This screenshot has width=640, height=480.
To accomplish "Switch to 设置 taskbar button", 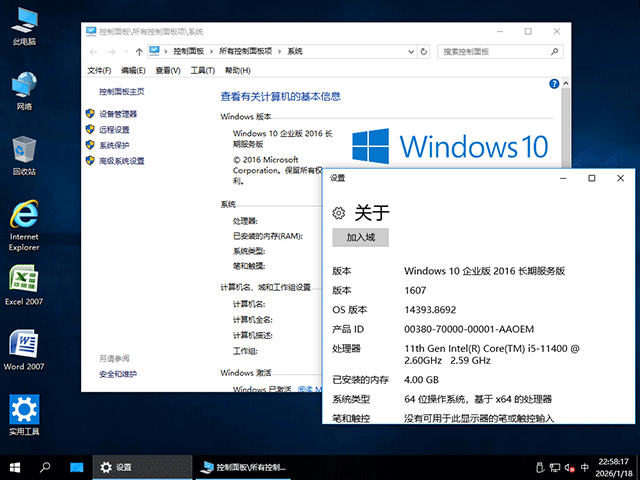I will [142, 467].
